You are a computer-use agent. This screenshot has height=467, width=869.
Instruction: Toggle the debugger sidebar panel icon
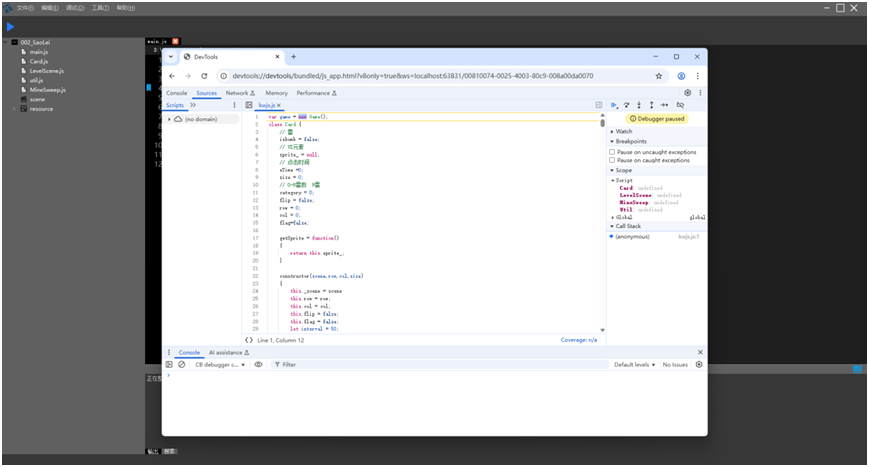click(599, 105)
